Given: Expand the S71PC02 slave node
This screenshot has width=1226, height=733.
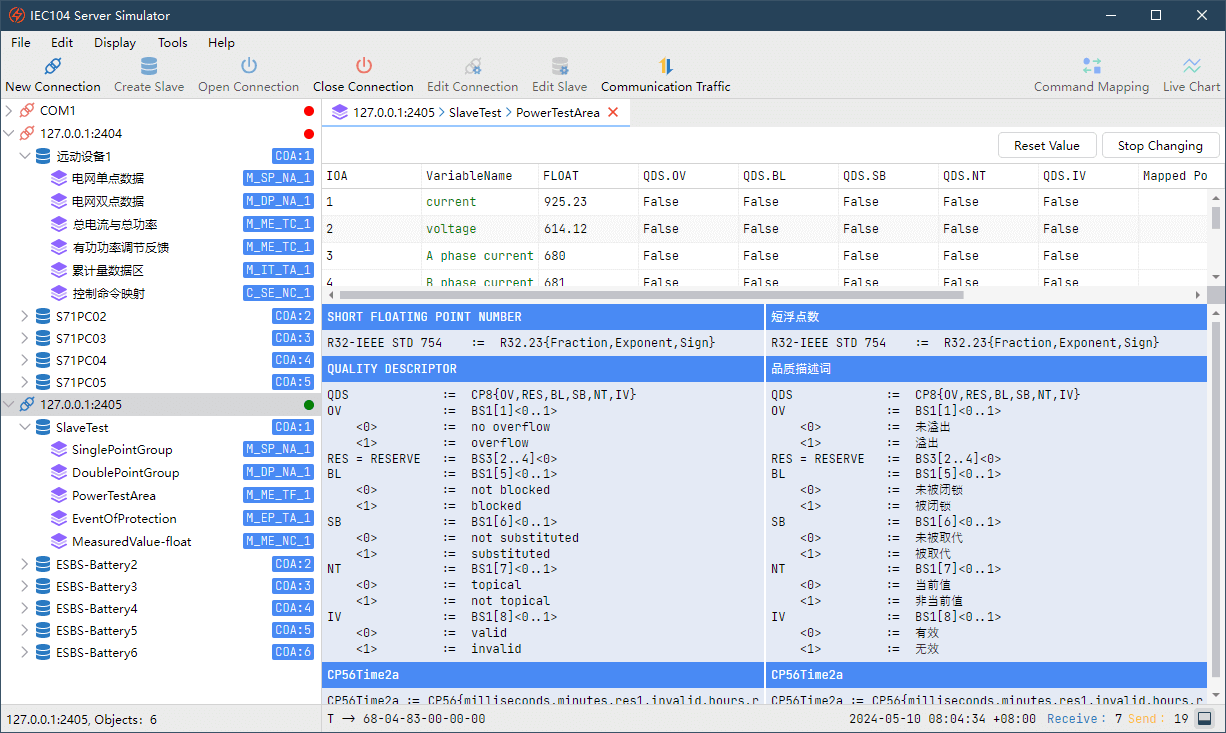Looking at the screenshot, I should click(26, 316).
